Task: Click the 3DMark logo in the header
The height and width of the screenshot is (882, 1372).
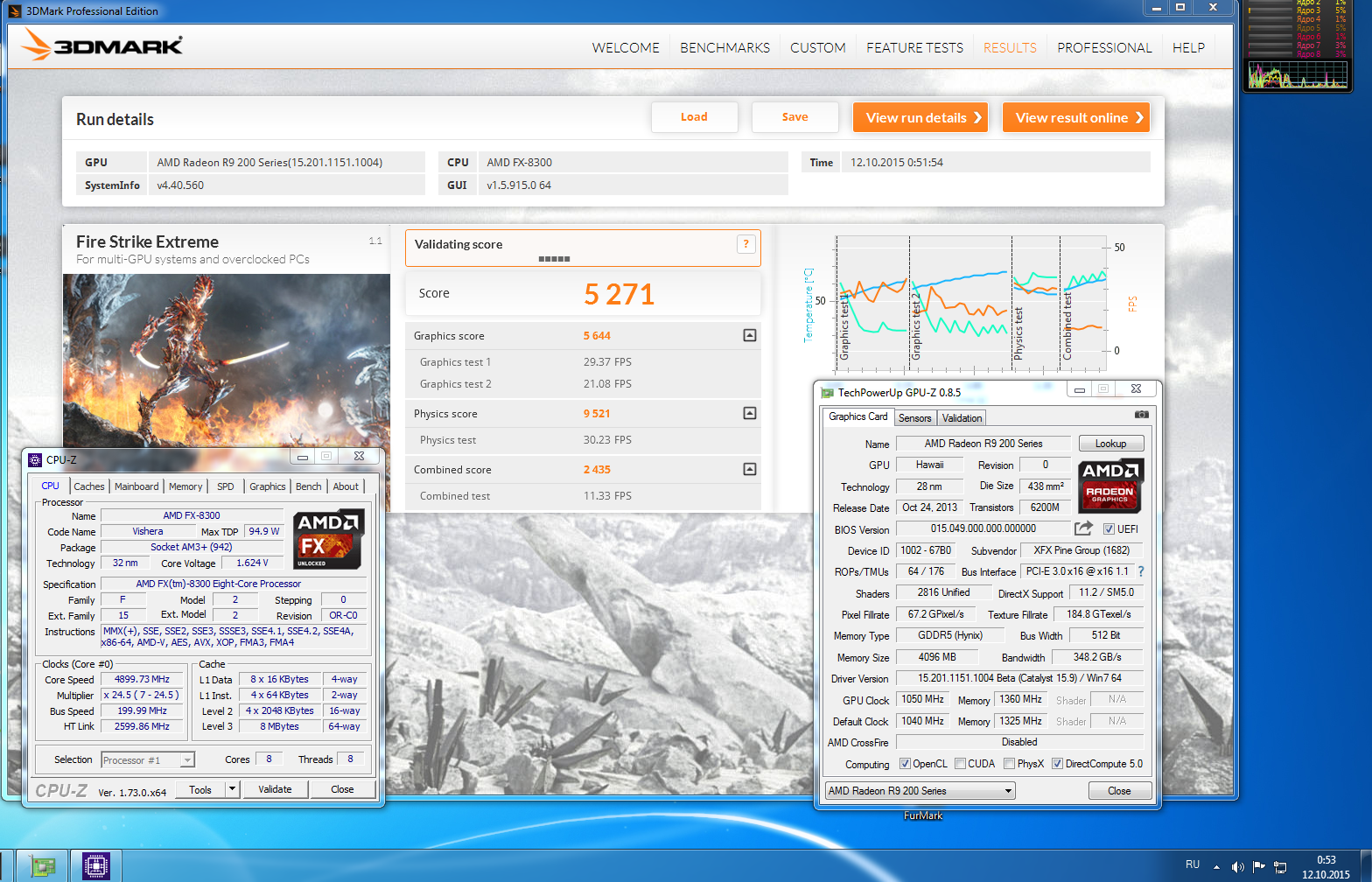Action: [x=102, y=45]
